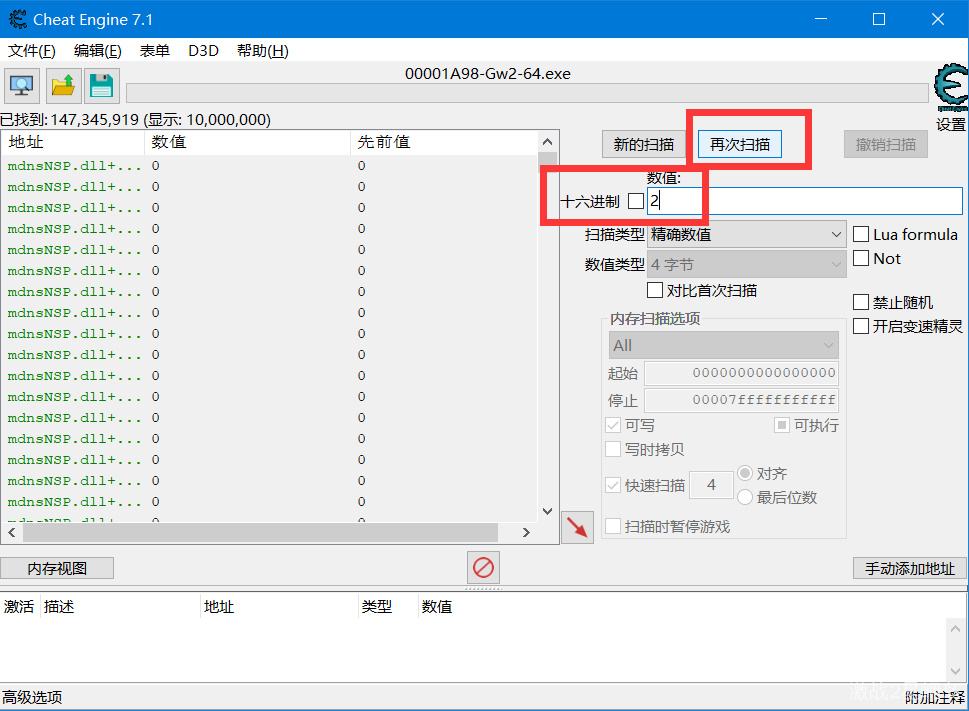
Task: Click the address table 地址 column header
Action: pos(279,607)
